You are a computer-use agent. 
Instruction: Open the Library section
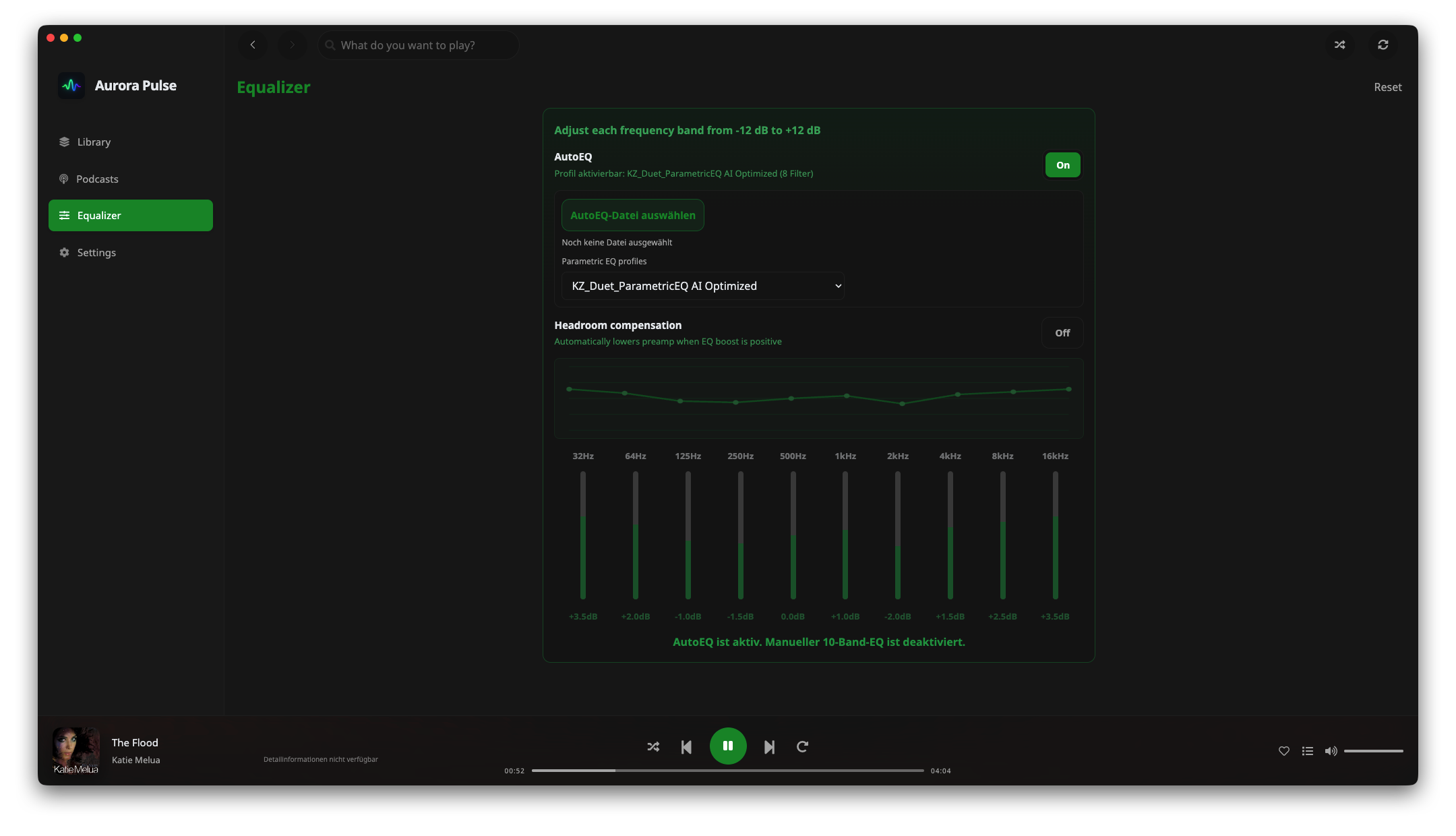pos(131,142)
